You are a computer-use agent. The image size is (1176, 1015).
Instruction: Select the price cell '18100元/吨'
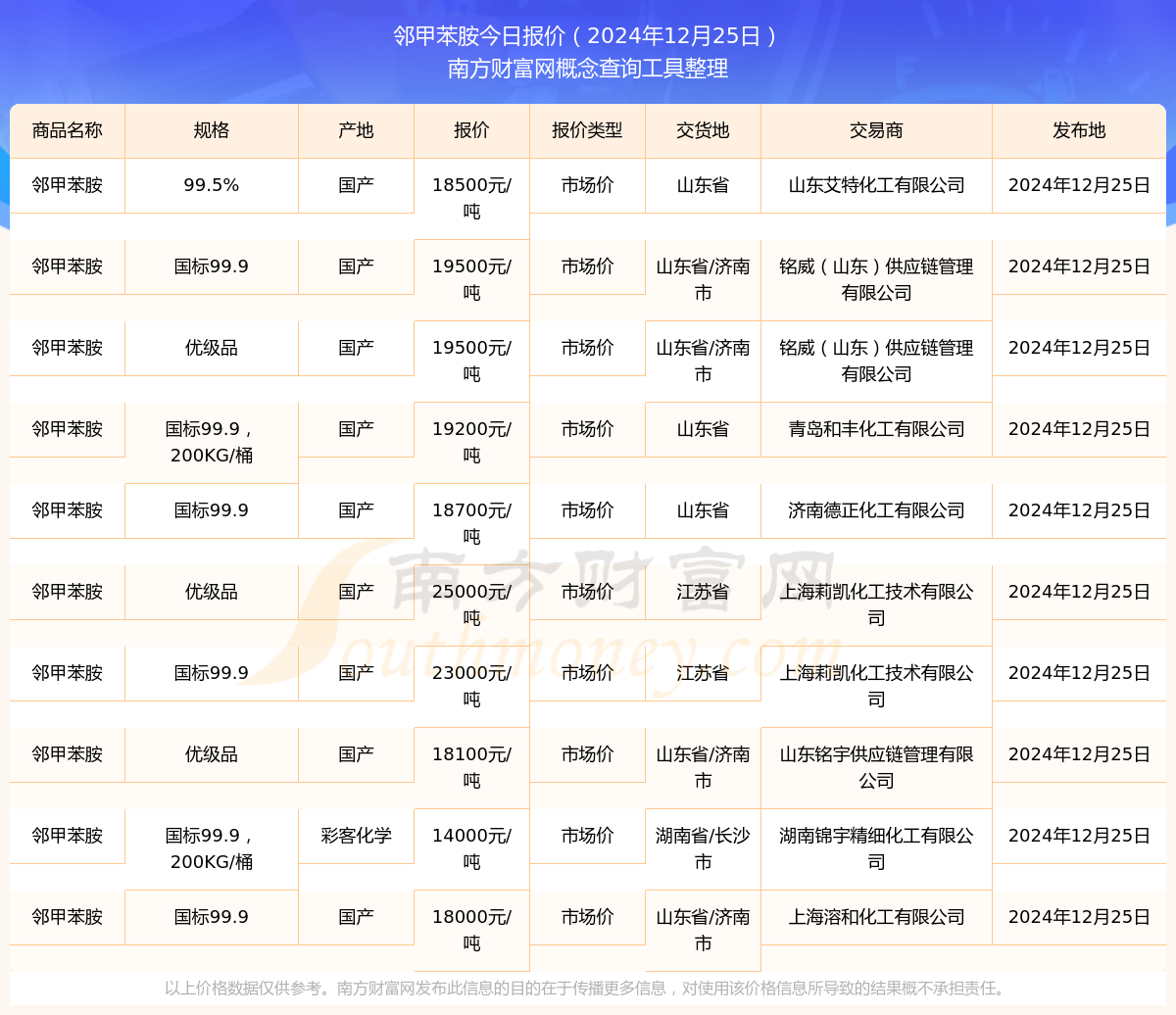(471, 768)
